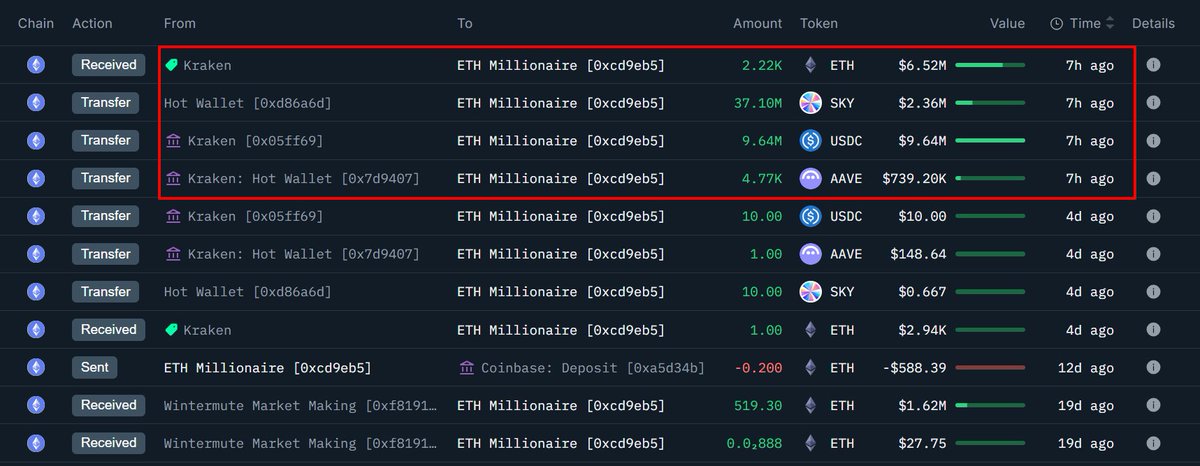
Task: Open Kraken: Hot Wallet [0x7d9407] in the 4.77K AAVE row
Action: pyautogui.click(x=303, y=179)
